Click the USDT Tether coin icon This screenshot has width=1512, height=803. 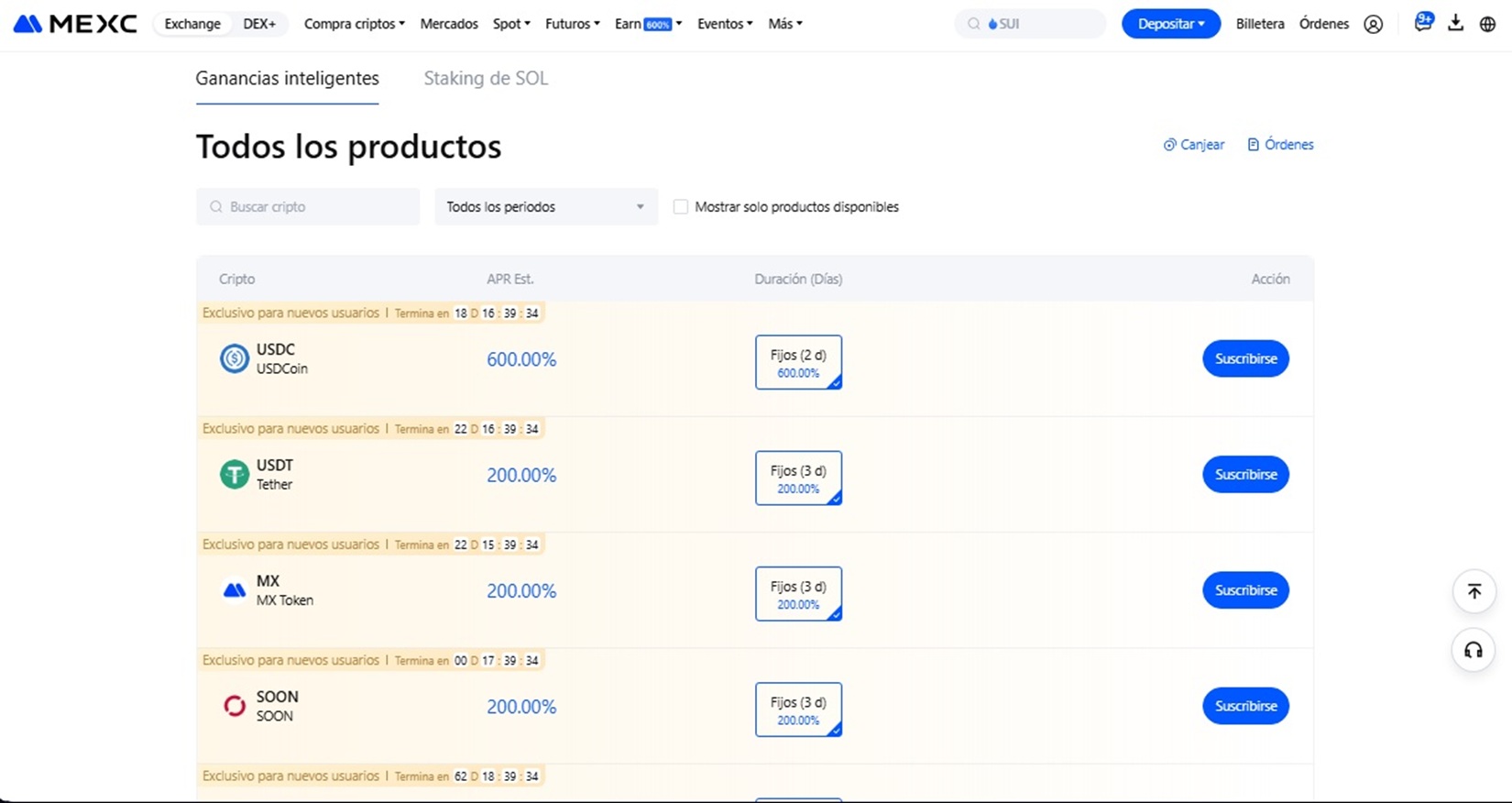235,474
